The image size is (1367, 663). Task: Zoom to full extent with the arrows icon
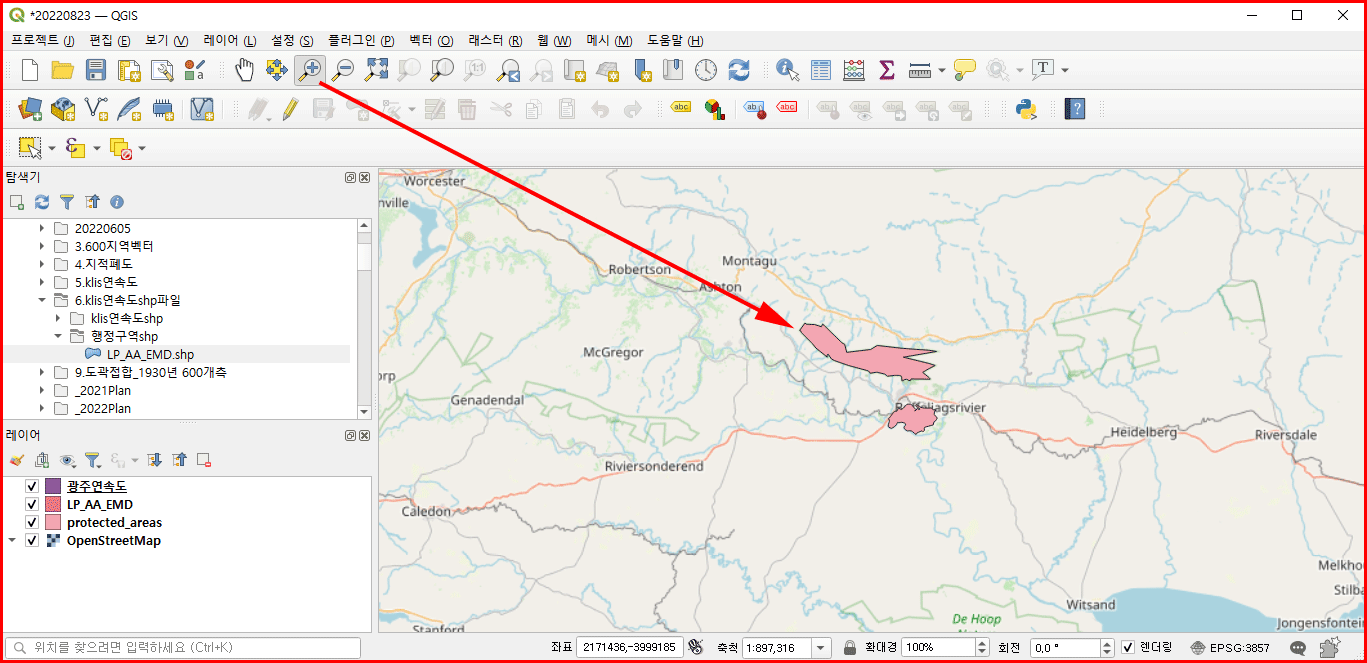pos(376,70)
